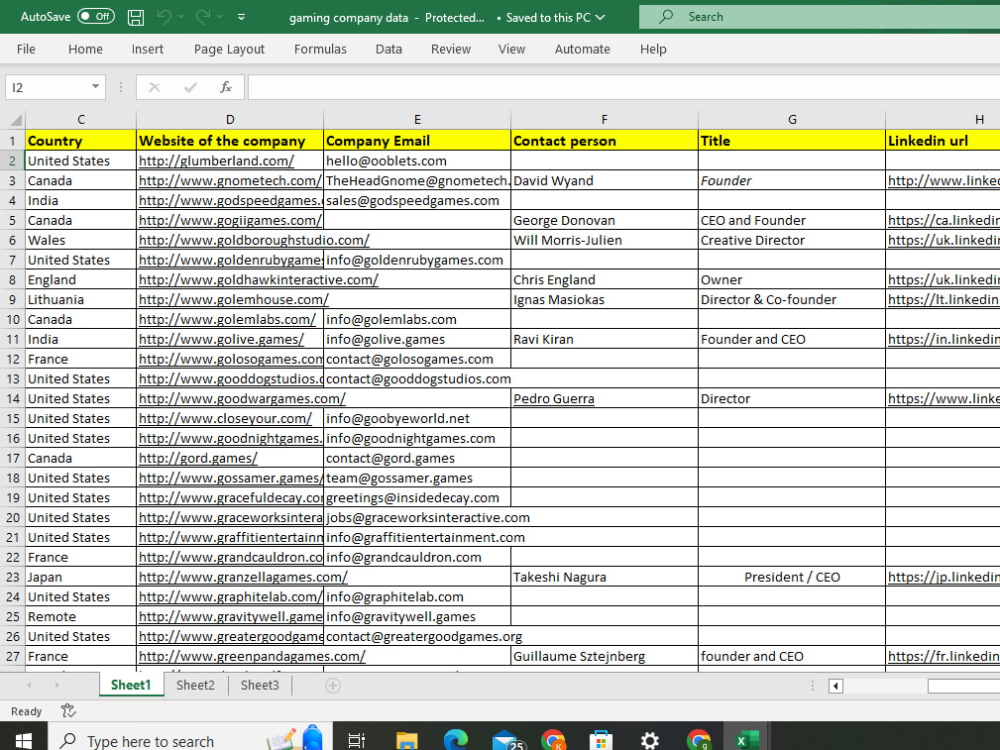This screenshot has width=1000, height=750.
Task: Open the Redo history dropdown arrow
Action: (x=220, y=17)
